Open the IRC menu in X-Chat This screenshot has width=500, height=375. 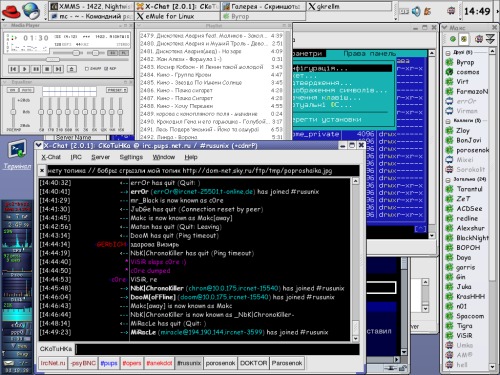(x=76, y=157)
